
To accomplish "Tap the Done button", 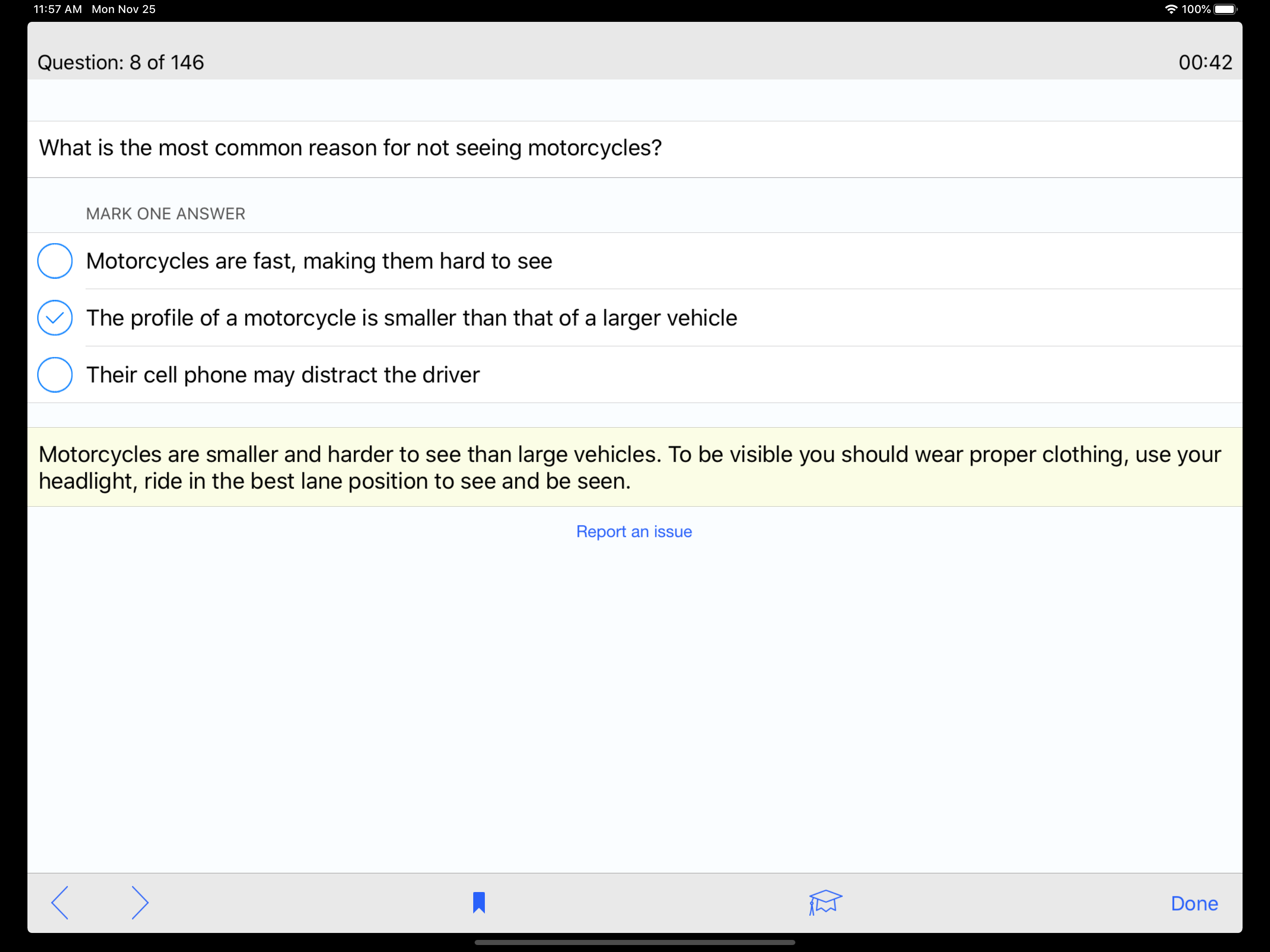I will pyautogui.click(x=1194, y=903).
